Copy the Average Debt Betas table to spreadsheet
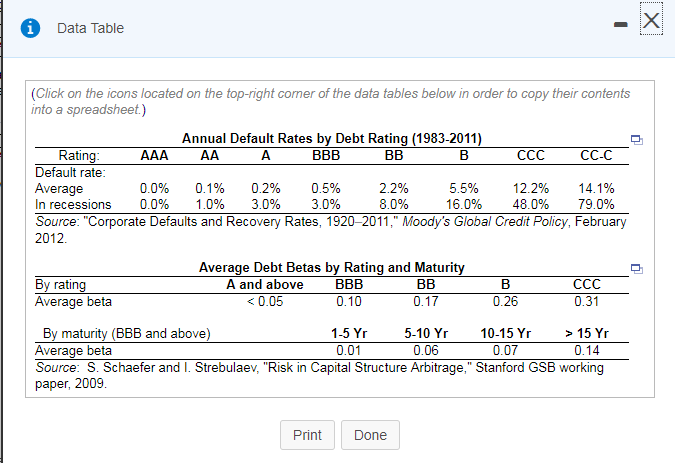The height and width of the screenshot is (463, 675). click(x=637, y=269)
